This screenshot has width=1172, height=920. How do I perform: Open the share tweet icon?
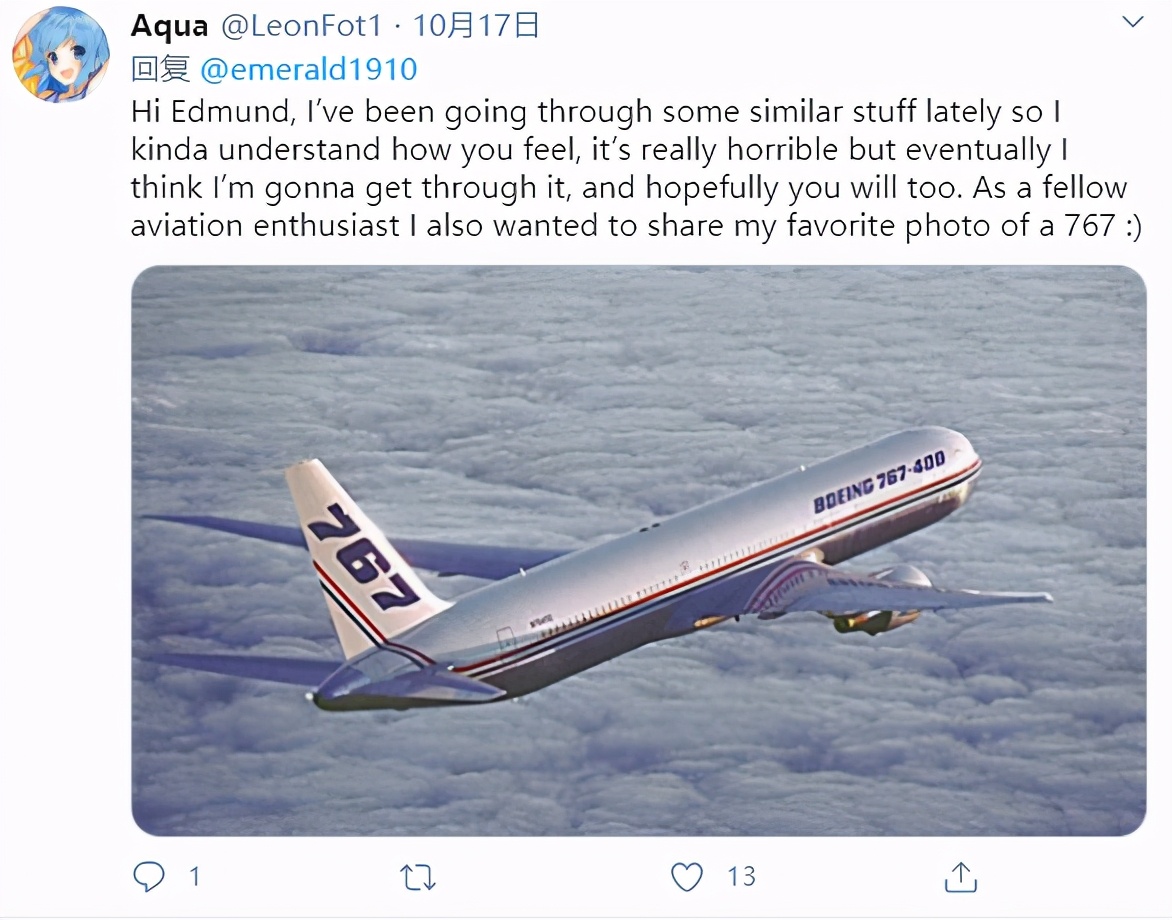(x=960, y=877)
